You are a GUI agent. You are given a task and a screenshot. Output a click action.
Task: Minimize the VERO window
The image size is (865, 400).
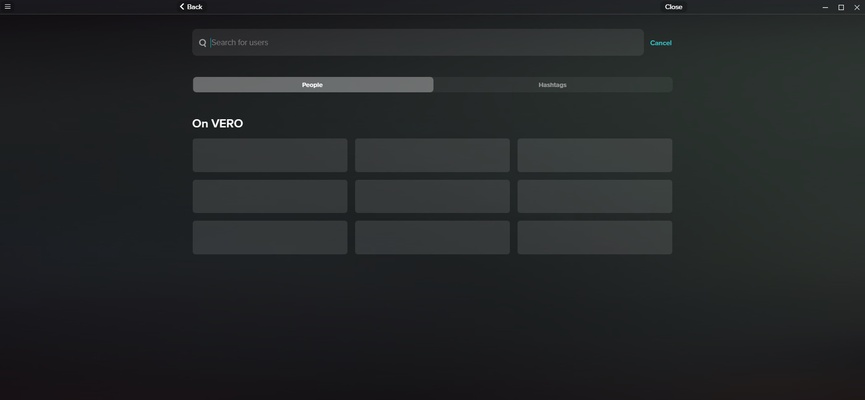[x=825, y=7]
